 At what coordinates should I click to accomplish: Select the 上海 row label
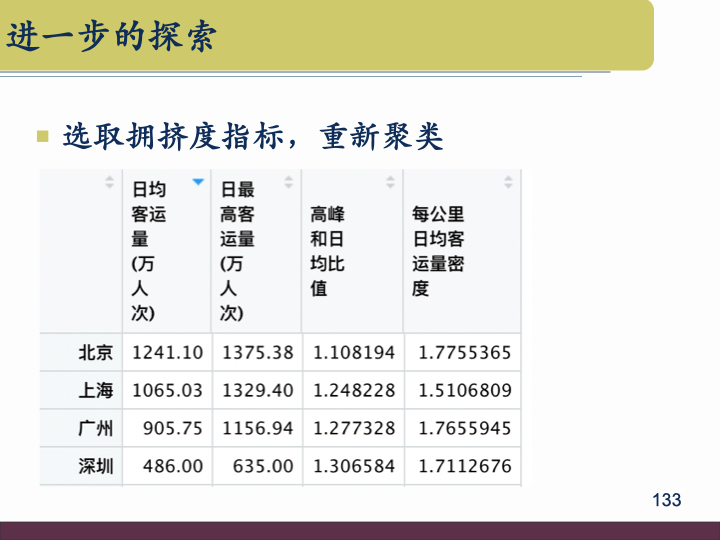(96, 390)
